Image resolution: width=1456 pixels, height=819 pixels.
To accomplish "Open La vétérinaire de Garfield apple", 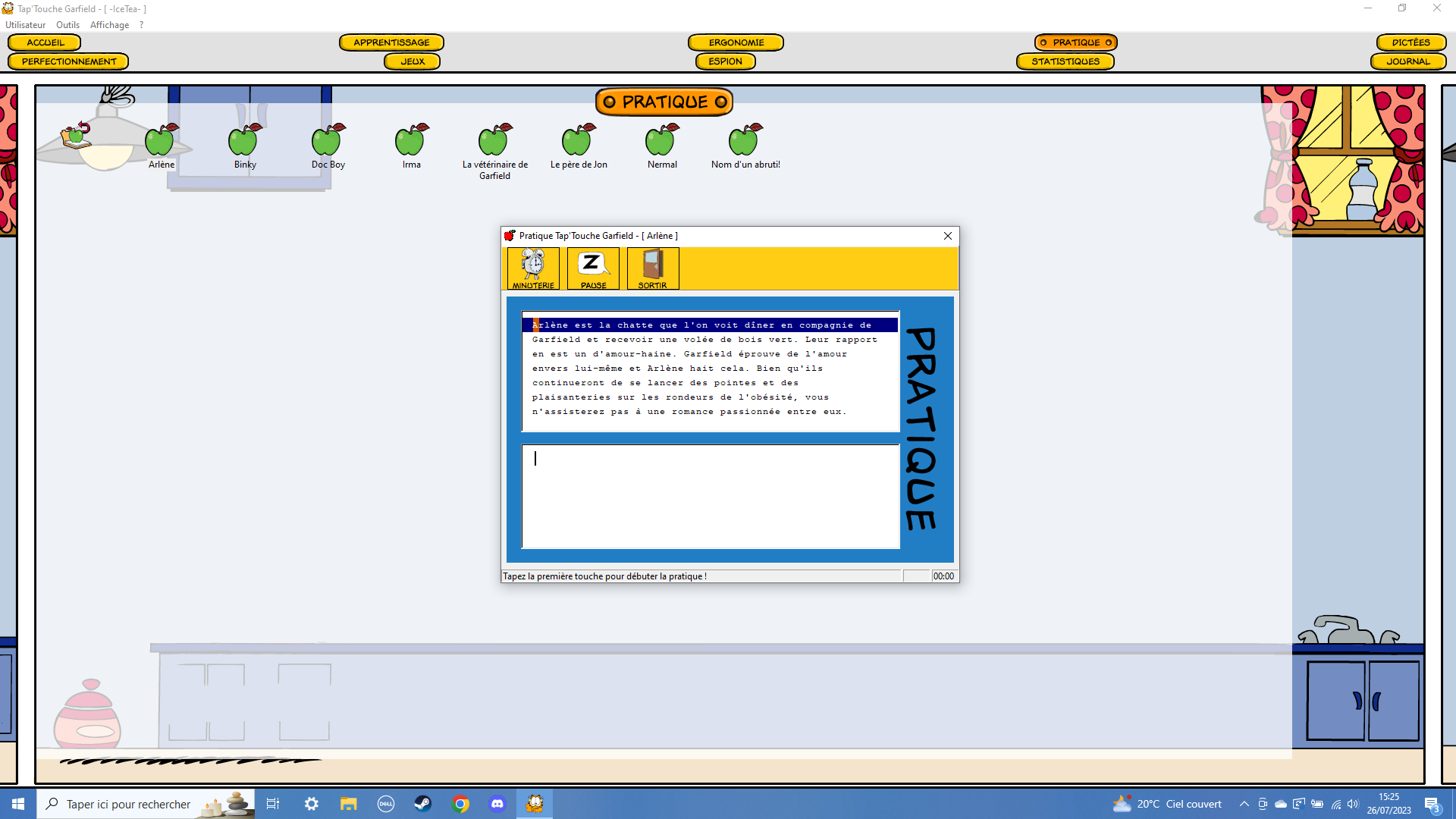I will [495, 140].
